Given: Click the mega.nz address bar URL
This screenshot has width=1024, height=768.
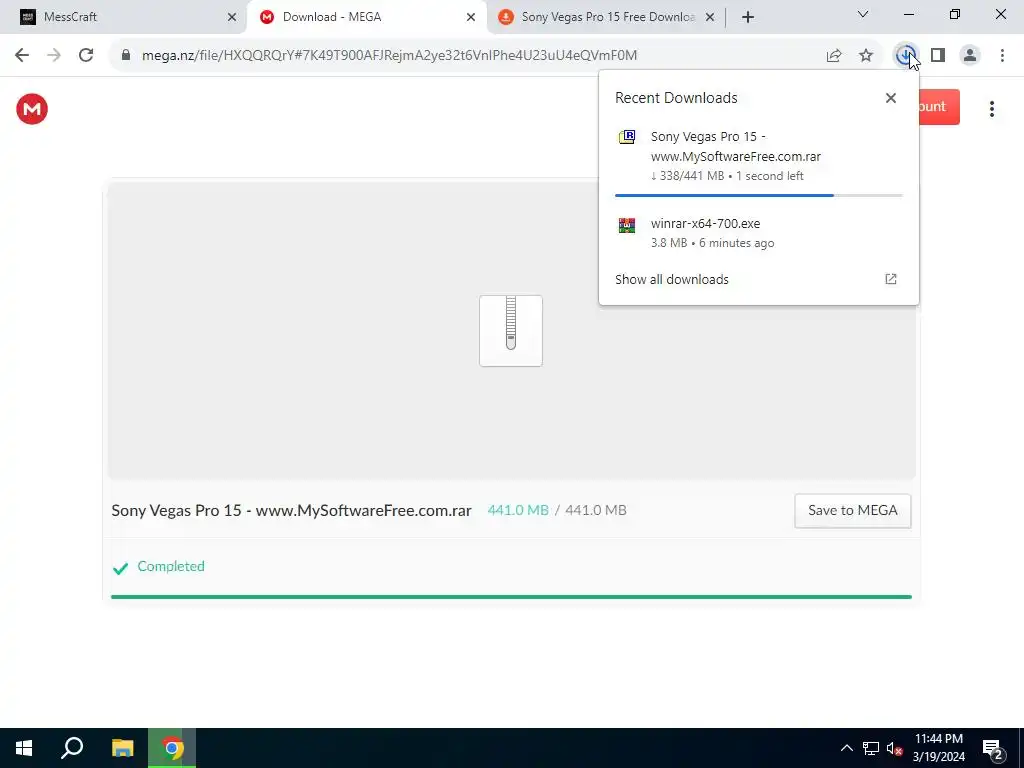Looking at the screenshot, I should coord(389,56).
